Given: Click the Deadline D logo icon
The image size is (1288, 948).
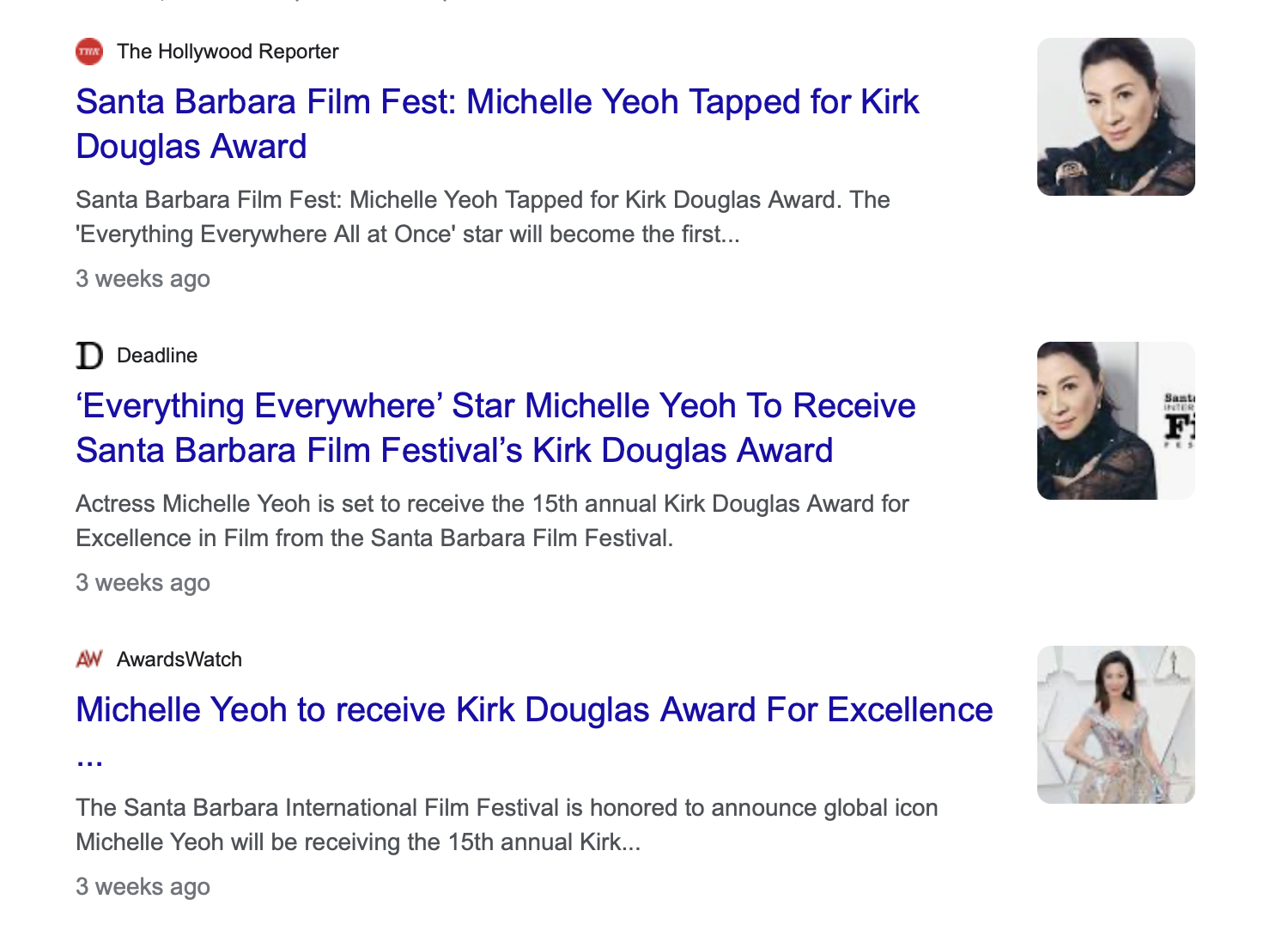Looking at the screenshot, I should (89, 355).
